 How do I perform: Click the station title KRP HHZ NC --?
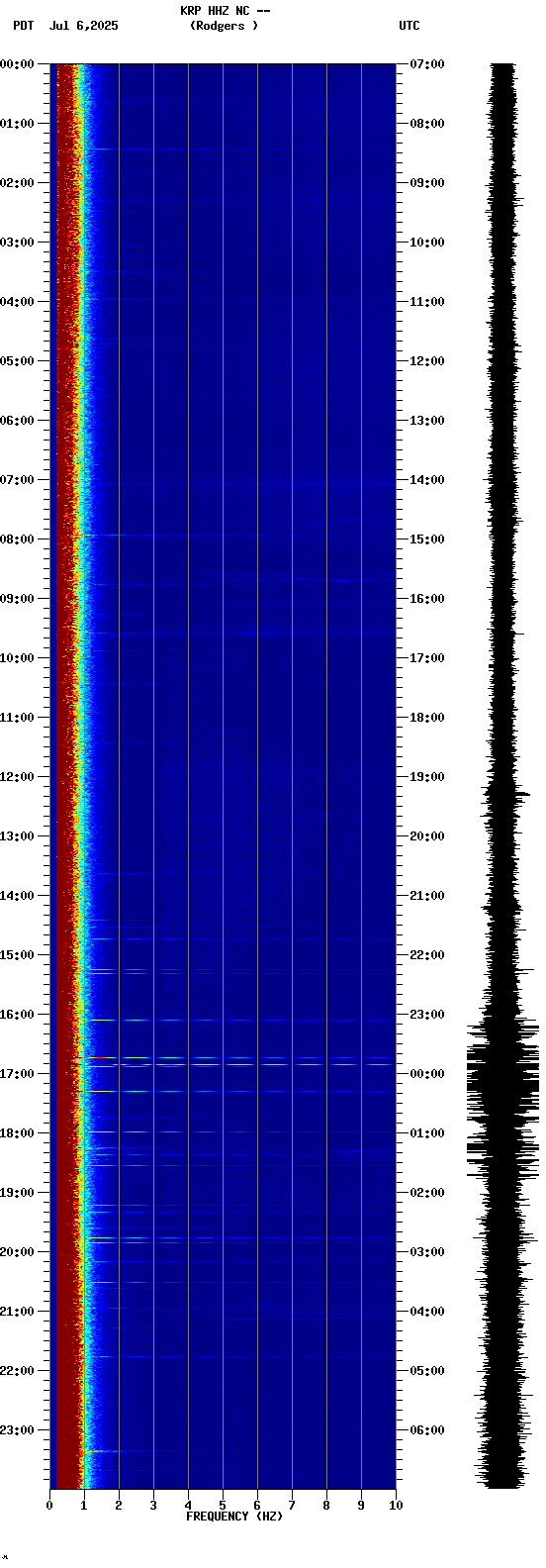226,11
